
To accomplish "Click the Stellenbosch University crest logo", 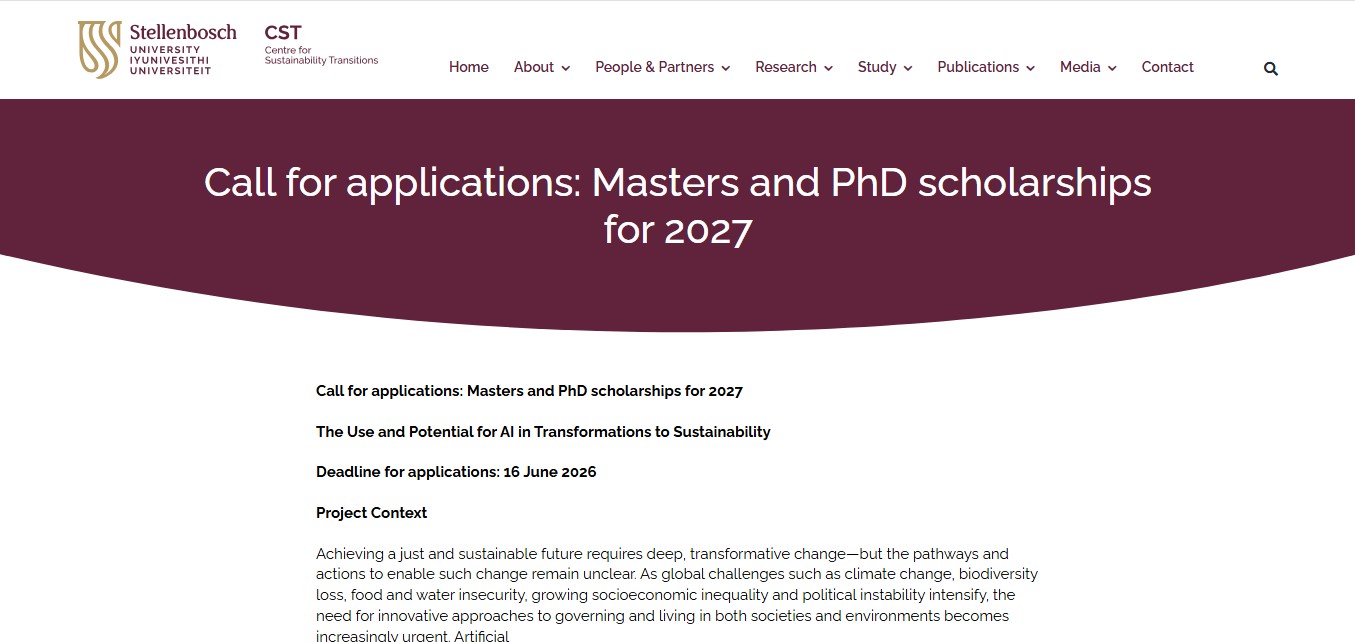I will pyautogui.click(x=99, y=49).
